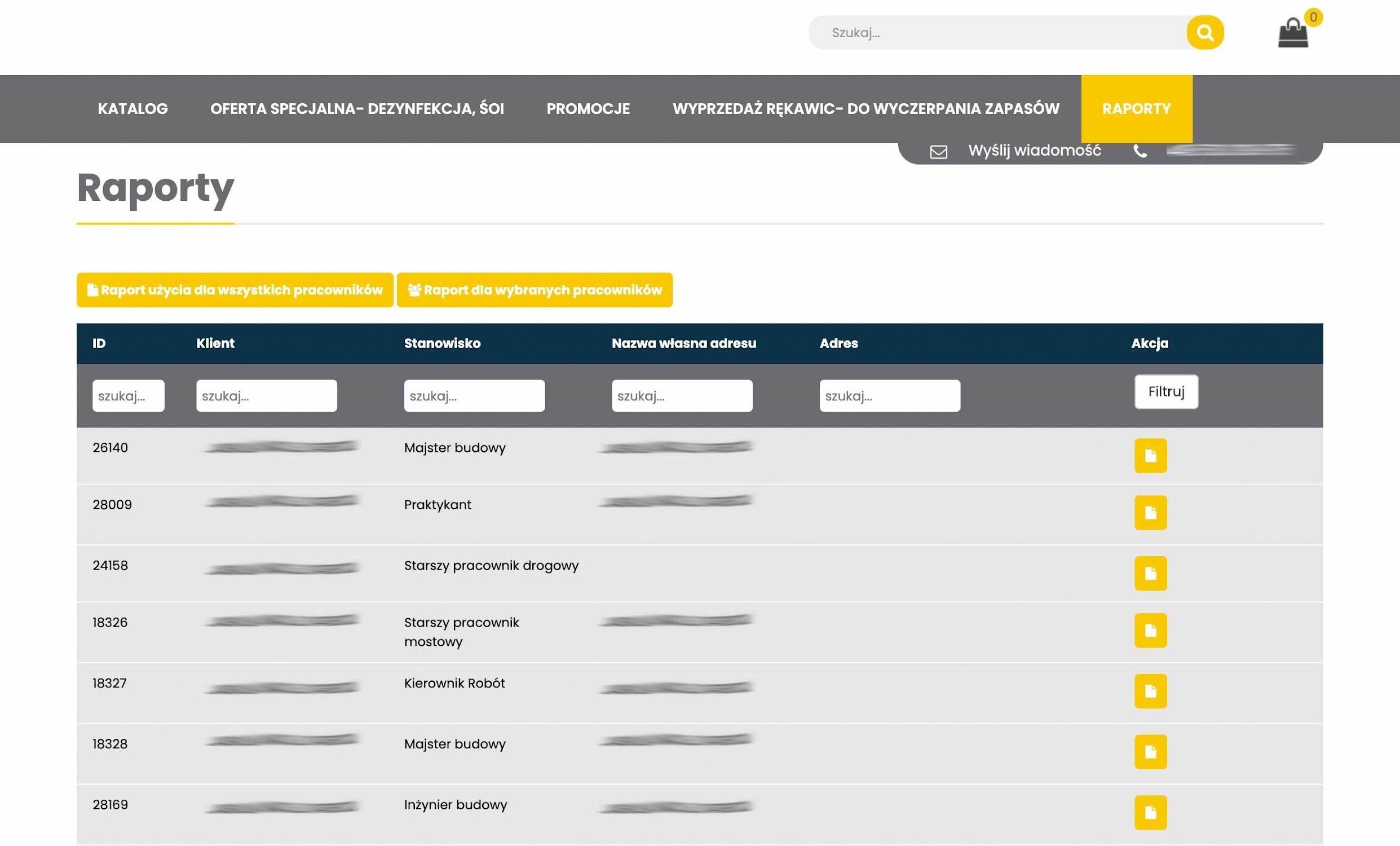Open the shopping cart icon

(x=1293, y=33)
